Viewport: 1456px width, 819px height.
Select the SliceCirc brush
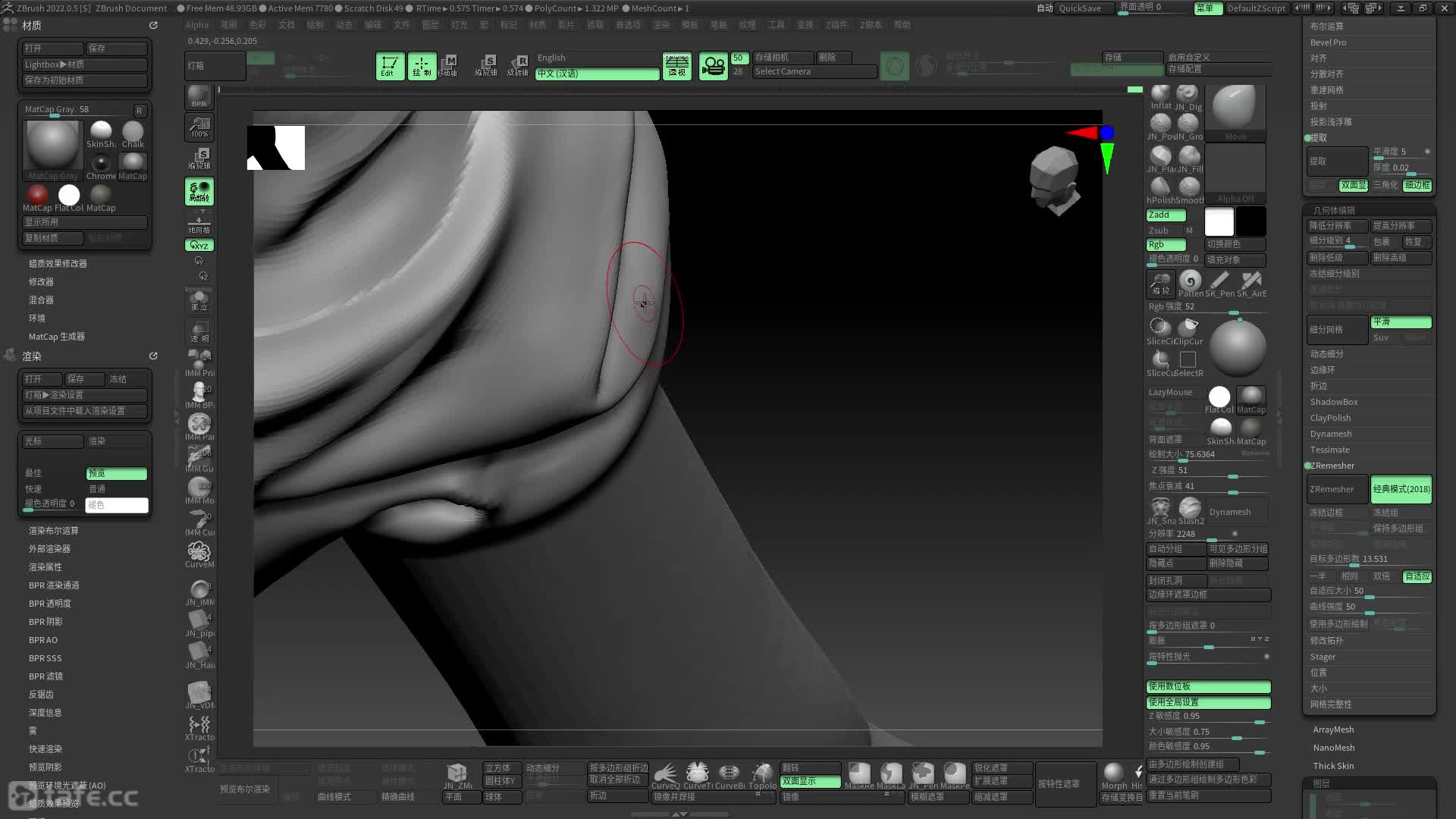point(1160,331)
